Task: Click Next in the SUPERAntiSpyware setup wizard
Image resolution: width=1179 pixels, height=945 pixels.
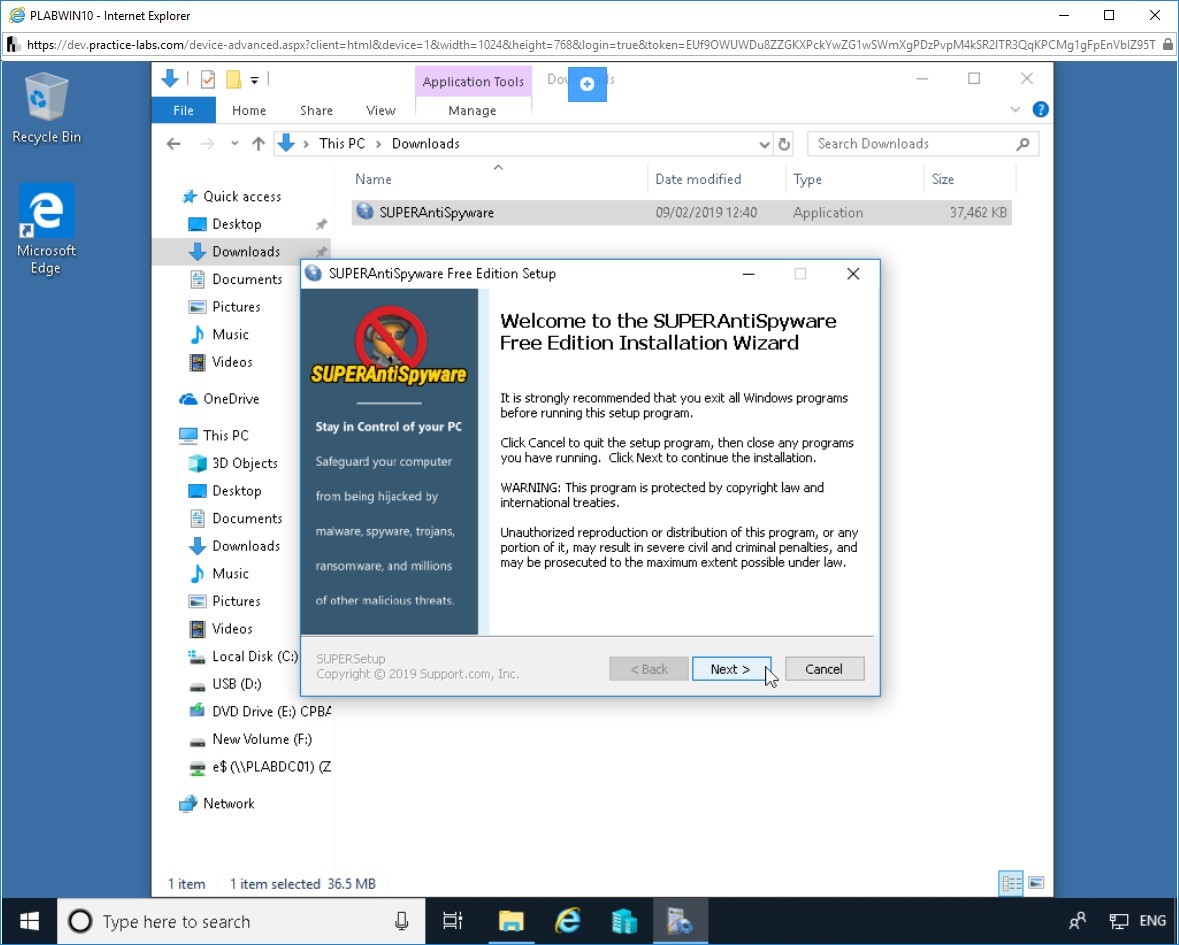Action: [731, 669]
